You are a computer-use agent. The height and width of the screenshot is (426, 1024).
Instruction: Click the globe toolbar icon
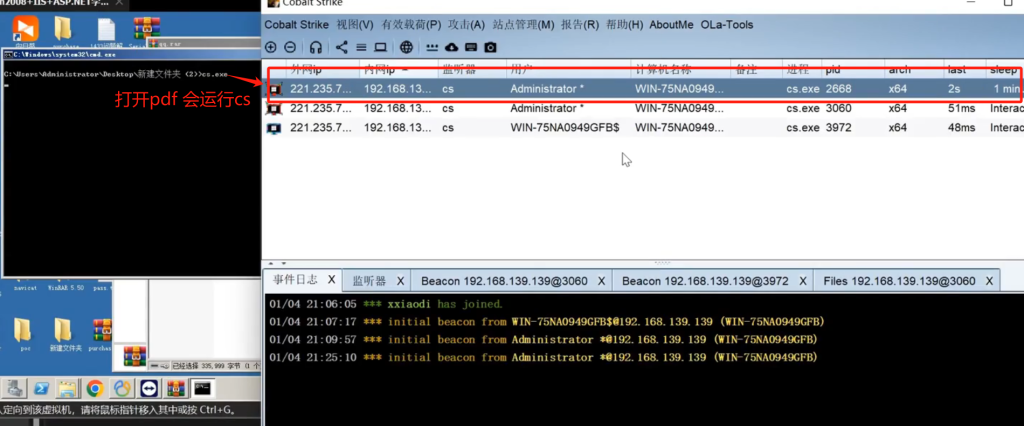[x=406, y=47]
